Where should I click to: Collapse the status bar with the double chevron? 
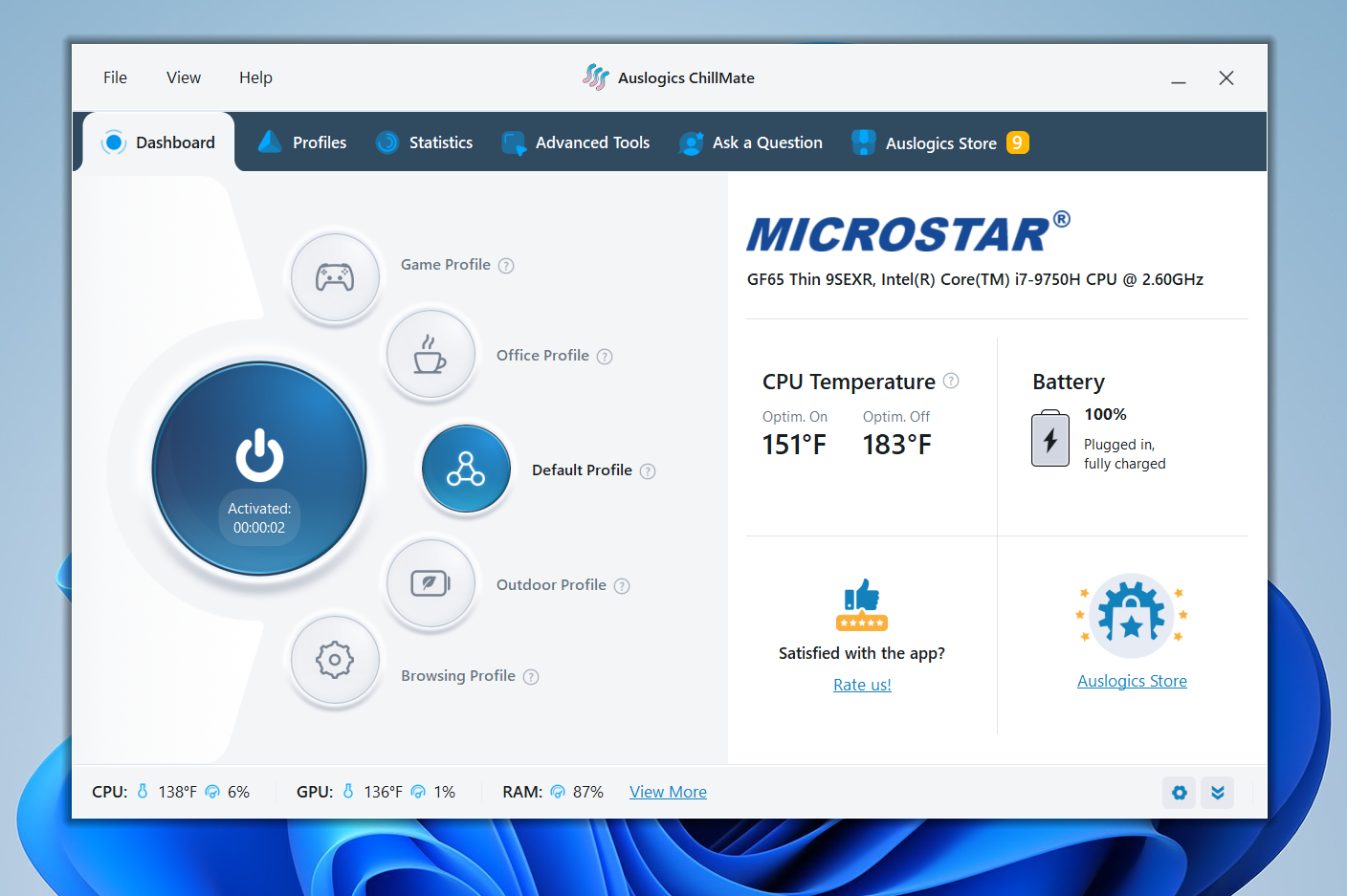click(x=1217, y=793)
